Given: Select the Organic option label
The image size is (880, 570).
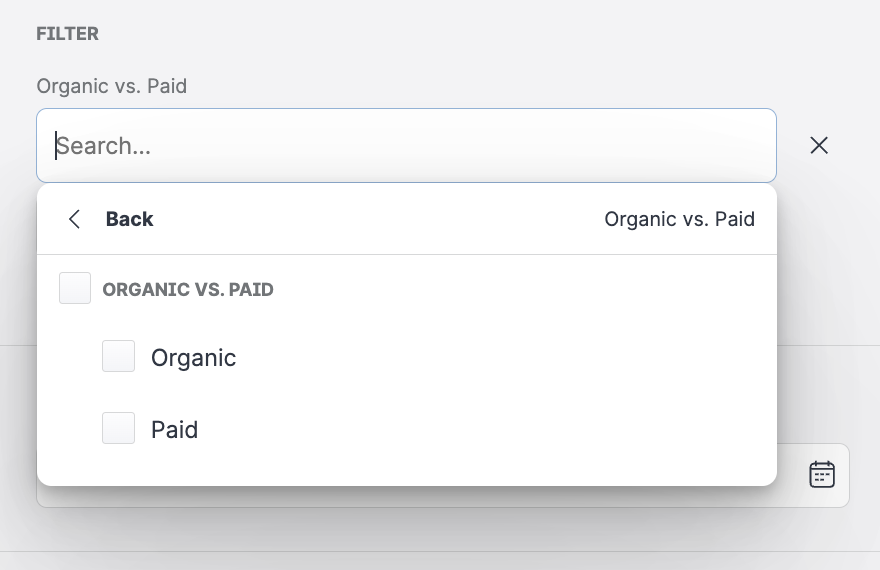Looking at the screenshot, I should (x=193, y=357).
